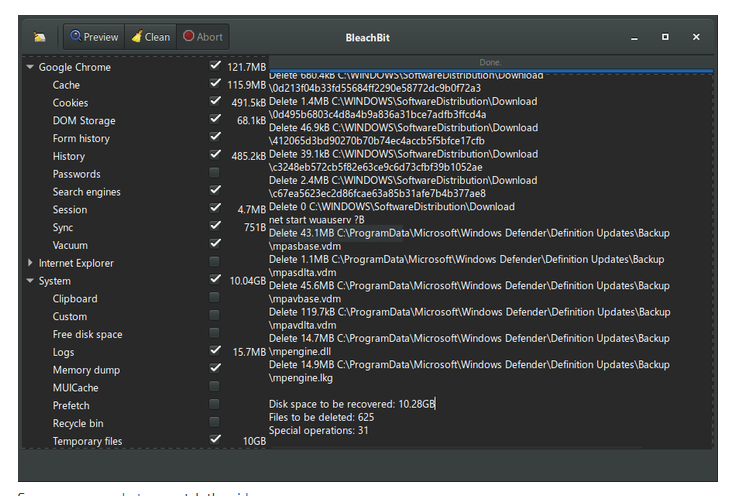Screen dimensions: 734x496
Task: Uncheck the Memory dump checkbox
Action: 215,368
